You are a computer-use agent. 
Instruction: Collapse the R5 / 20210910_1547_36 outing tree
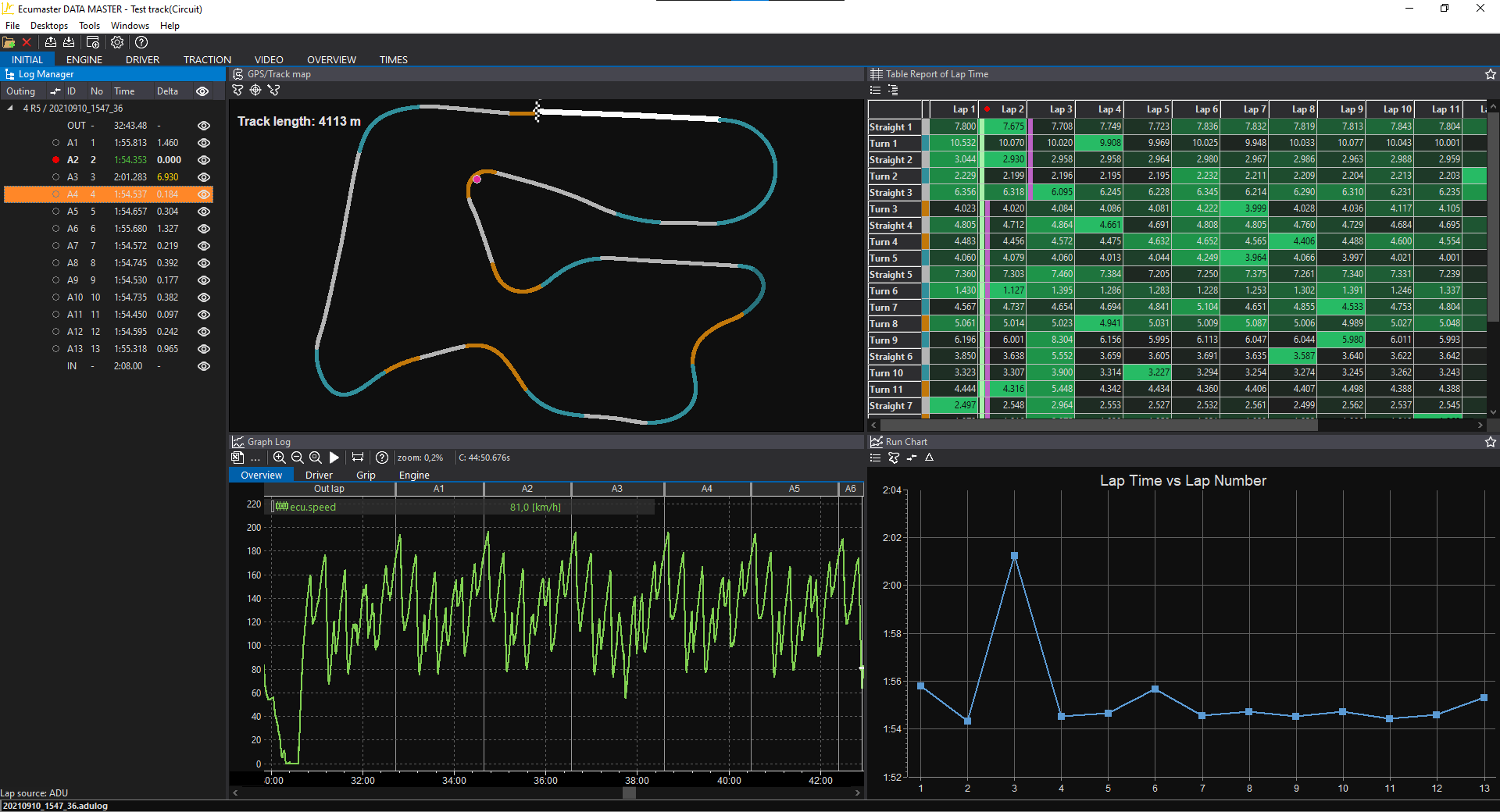click(10, 109)
